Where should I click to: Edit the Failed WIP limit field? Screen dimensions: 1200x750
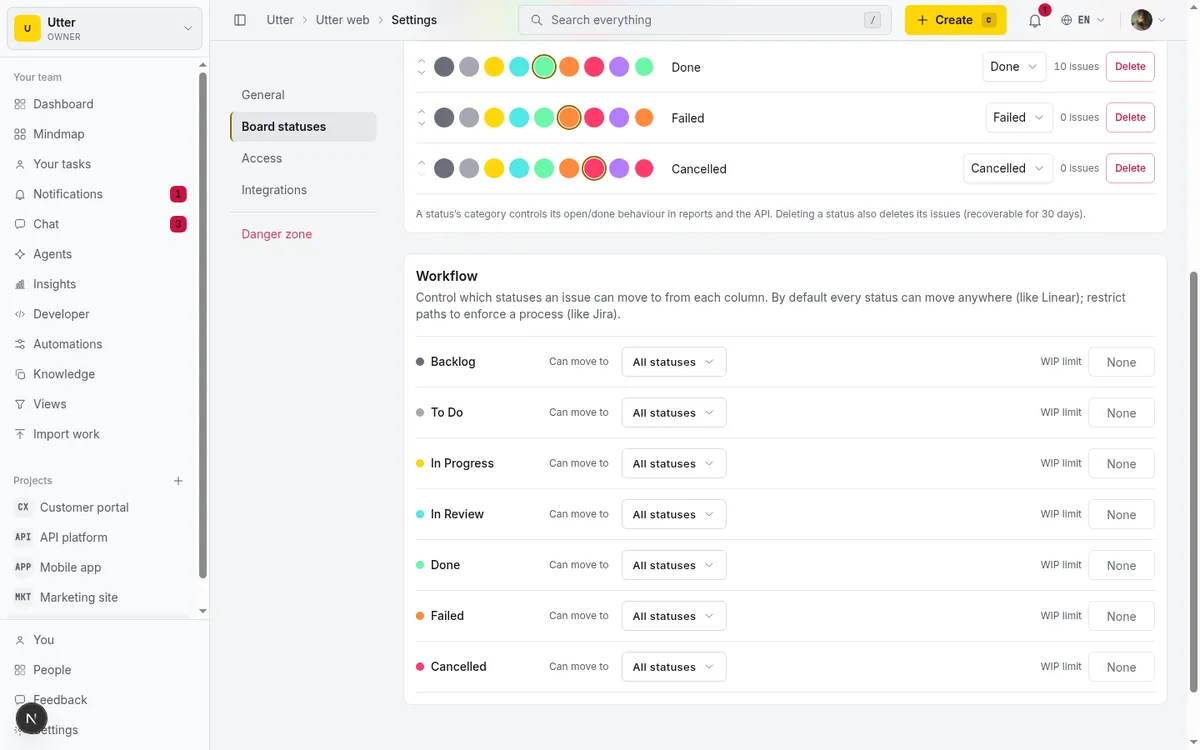[x=1121, y=616]
